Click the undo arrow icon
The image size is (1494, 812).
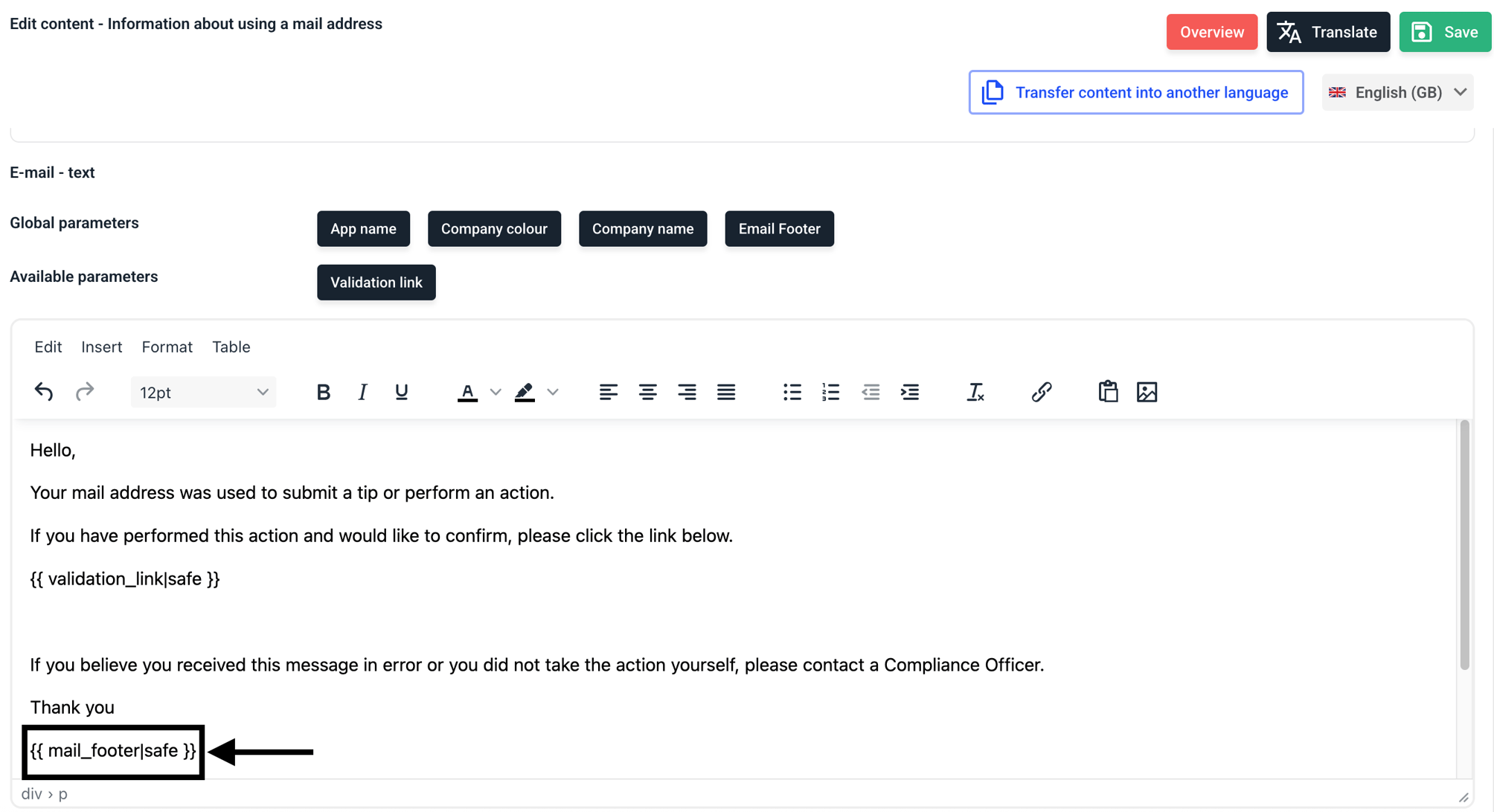click(x=44, y=392)
